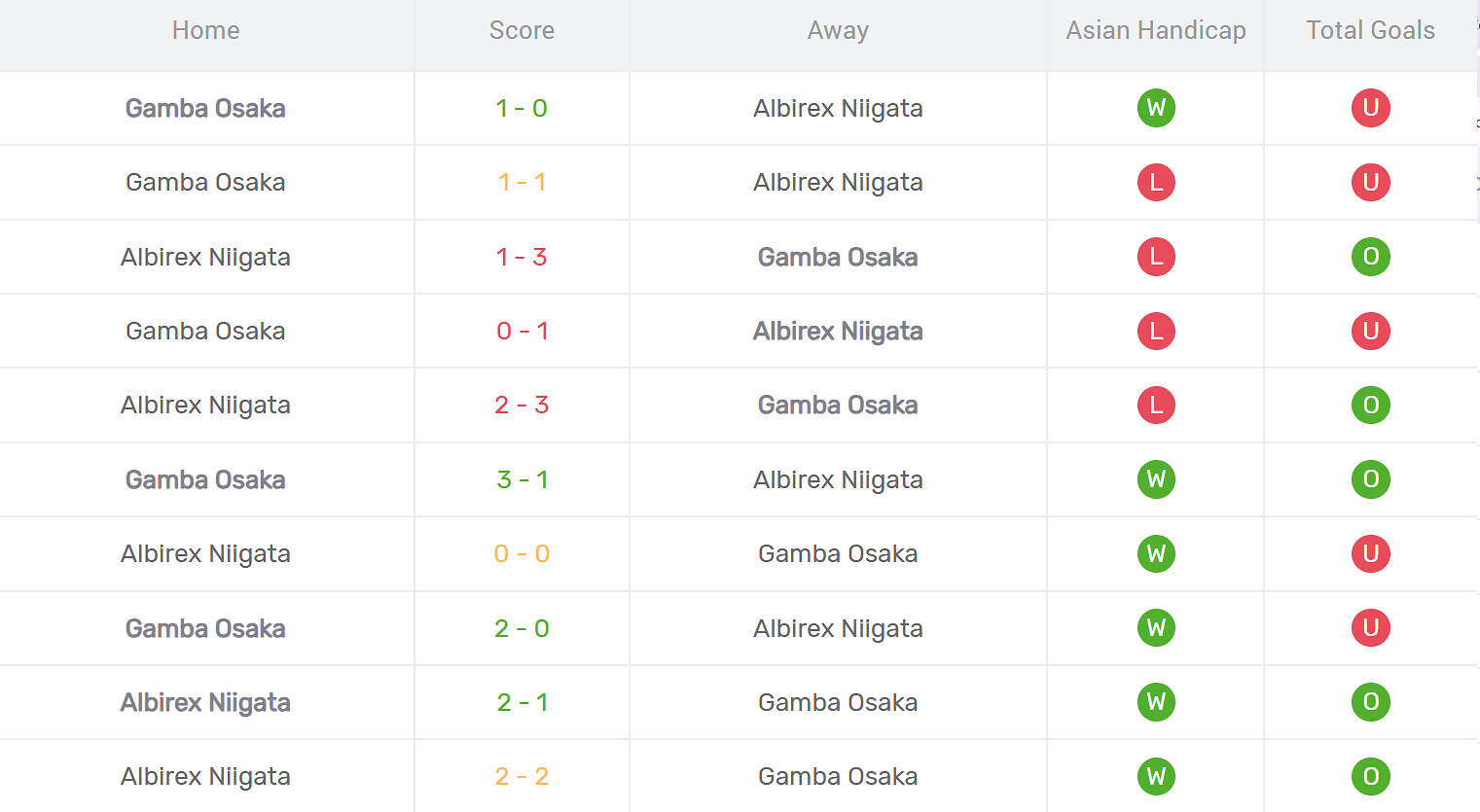This screenshot has width=1480, height=812.
Task: Click the L badge in the 1 - 1 row
Action: point(1156,182)
